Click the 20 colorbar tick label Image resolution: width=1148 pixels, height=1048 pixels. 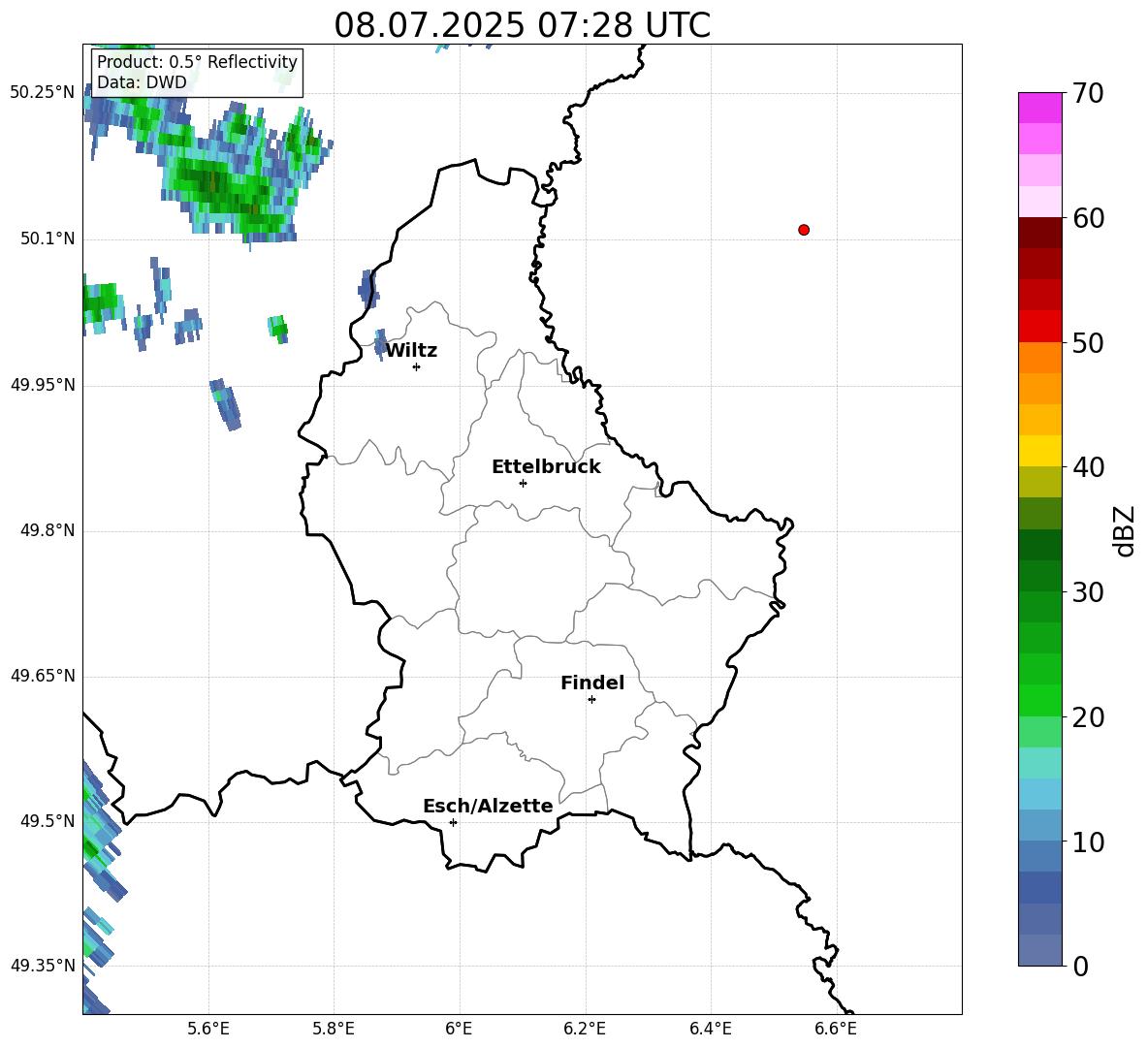click(x=1087, y=716)
